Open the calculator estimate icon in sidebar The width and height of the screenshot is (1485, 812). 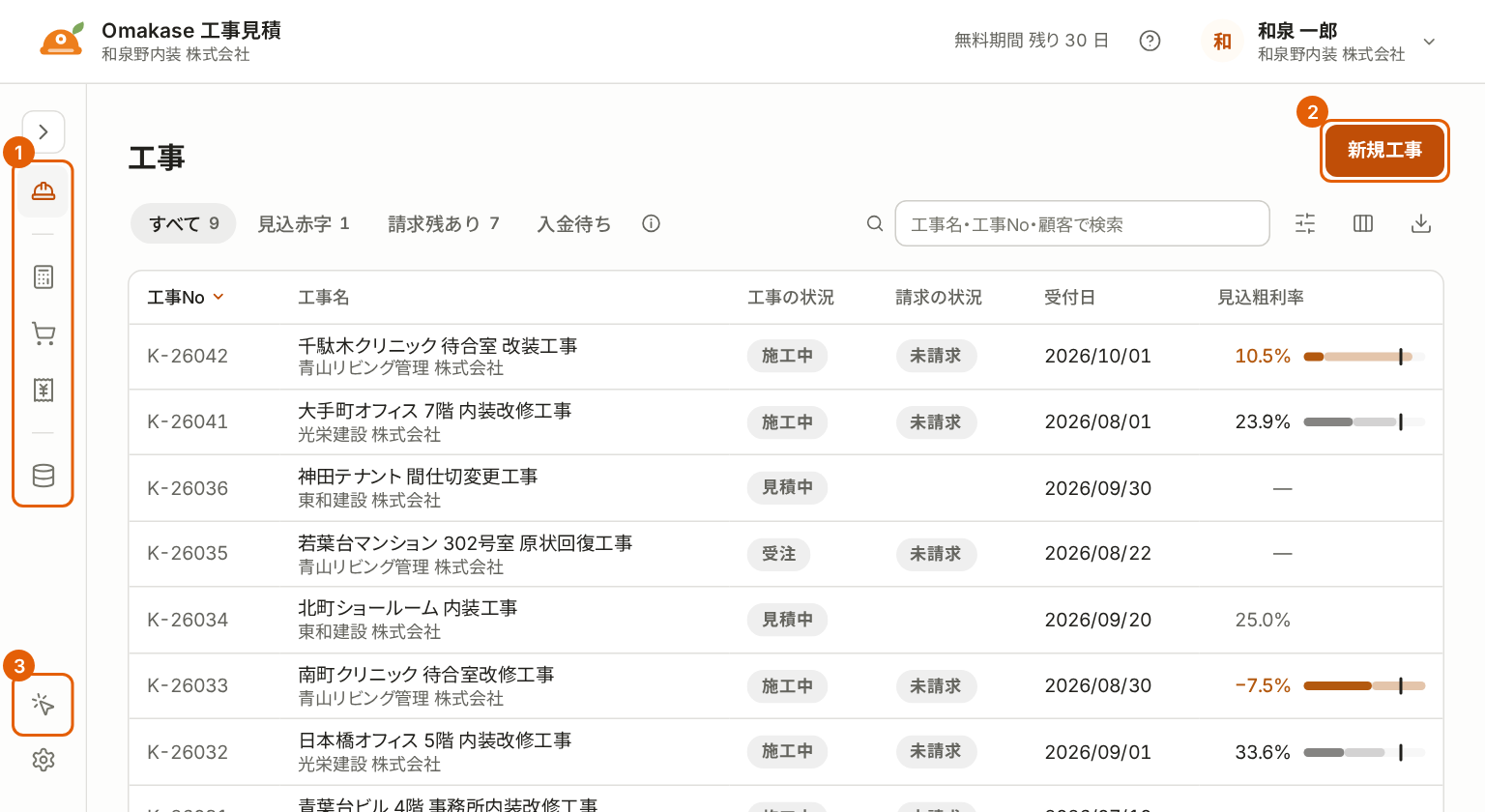pyautogui.click(x=44, y=277)
